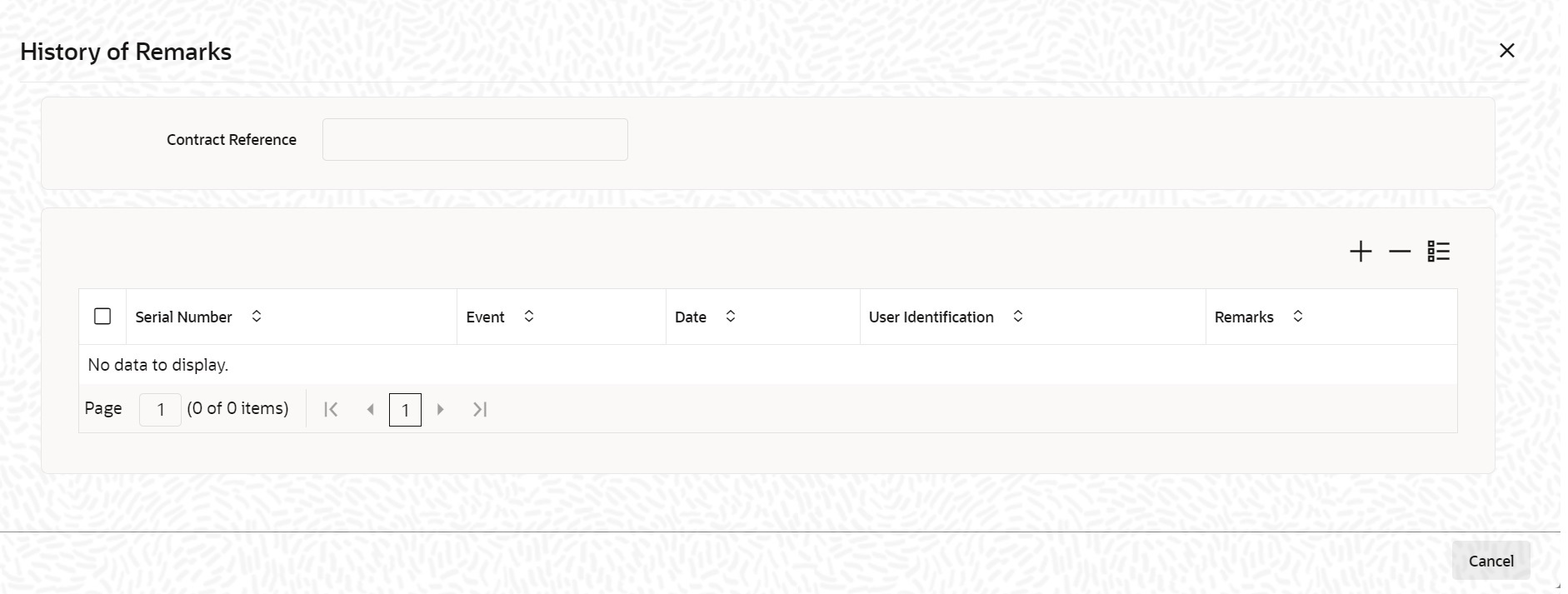
Task: Sort table by Event column arrows
Action: pos(529,317)
